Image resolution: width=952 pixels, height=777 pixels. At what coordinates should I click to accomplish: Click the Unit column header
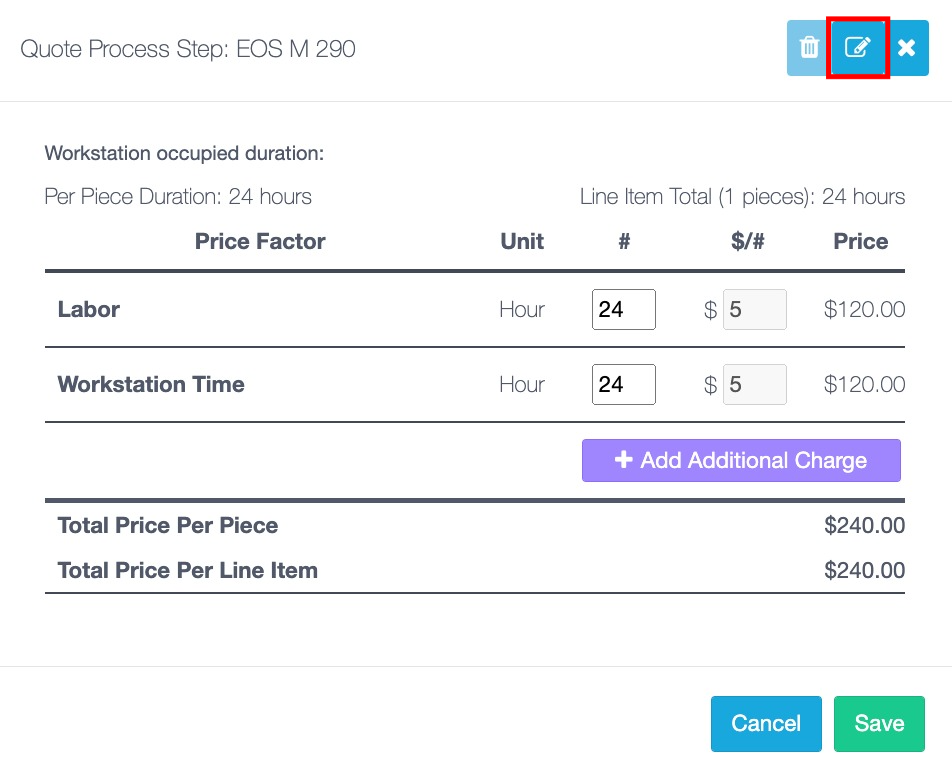pyautogui.click(x=522, y=241)
